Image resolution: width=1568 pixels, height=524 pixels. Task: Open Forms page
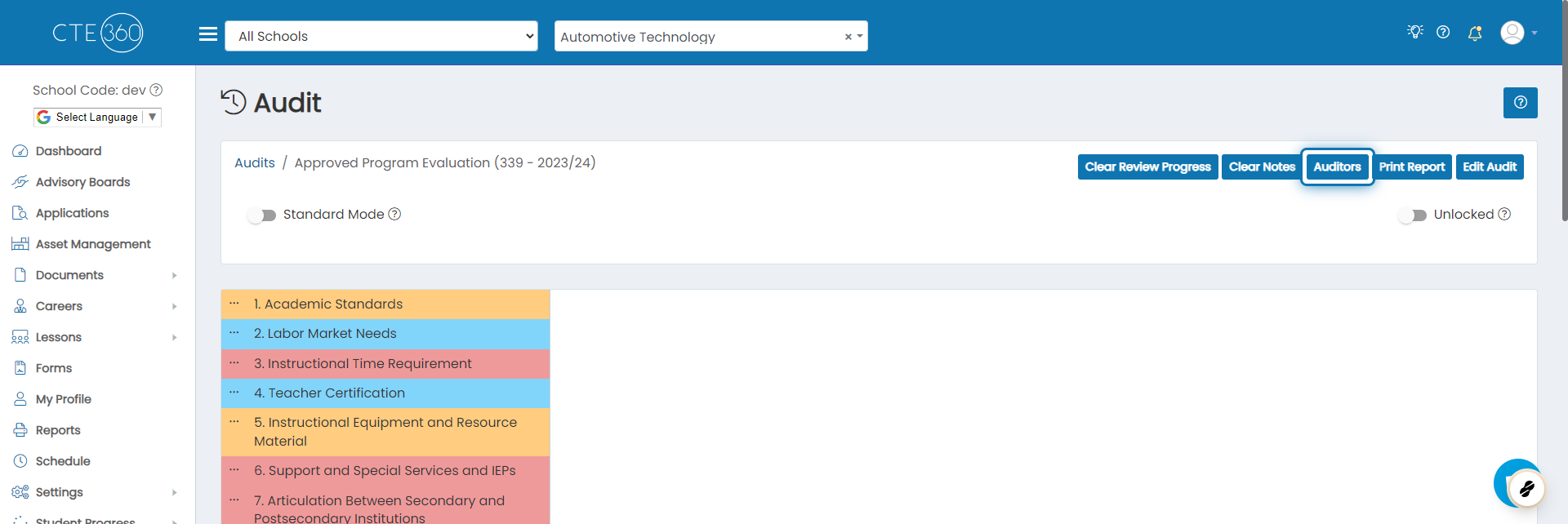coord(54,368)
